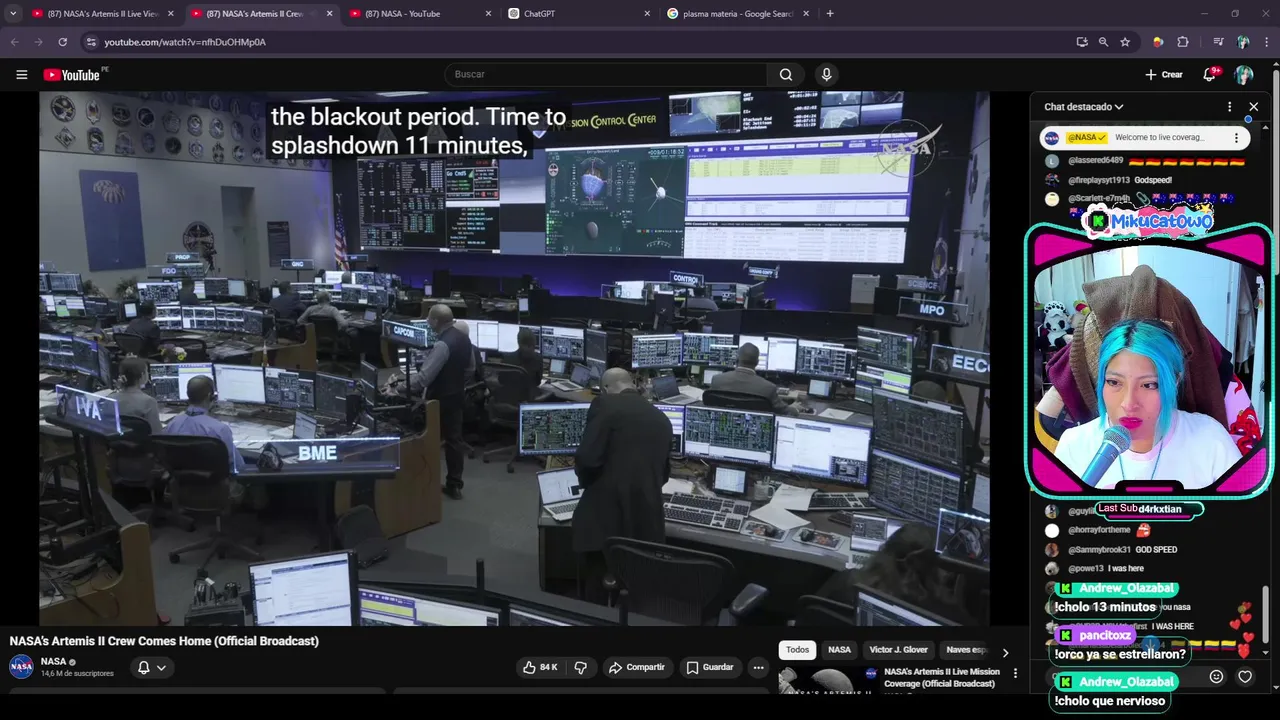
Task: Click the pinned @NASA welcome message
Action: [1145, 138]
